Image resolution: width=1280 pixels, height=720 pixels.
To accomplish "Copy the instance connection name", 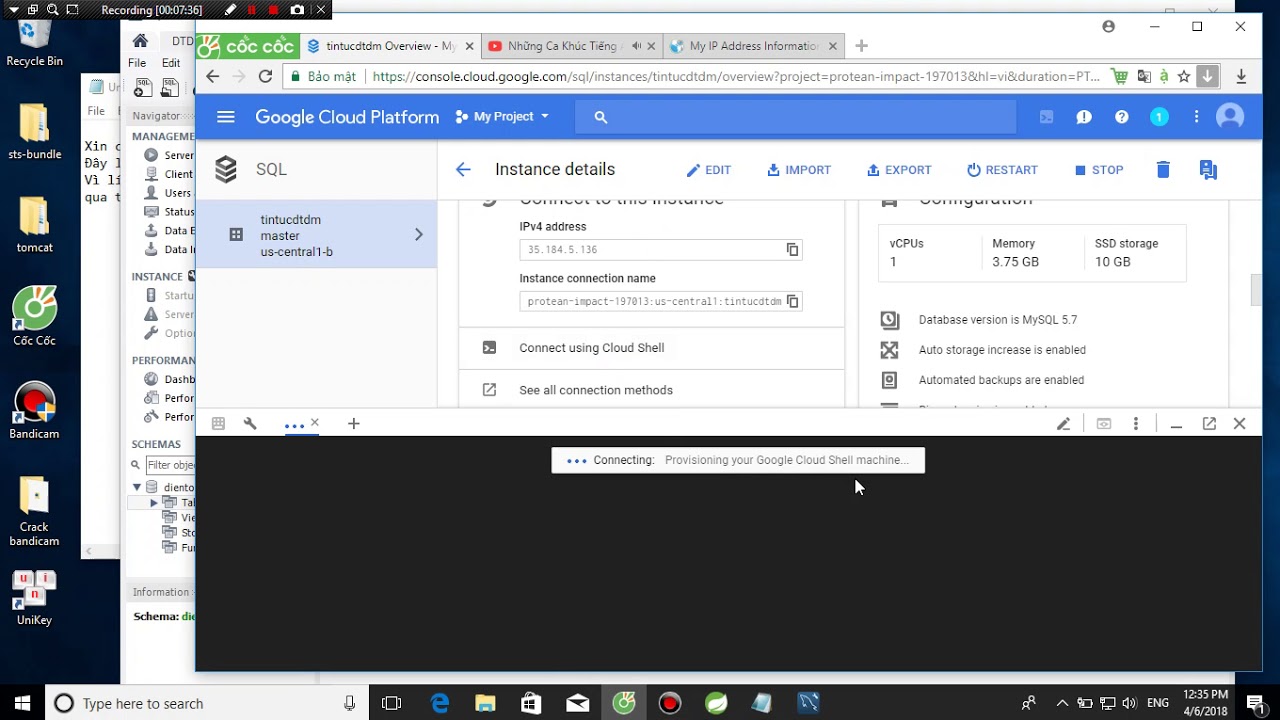I will click(x=792, y=301).
